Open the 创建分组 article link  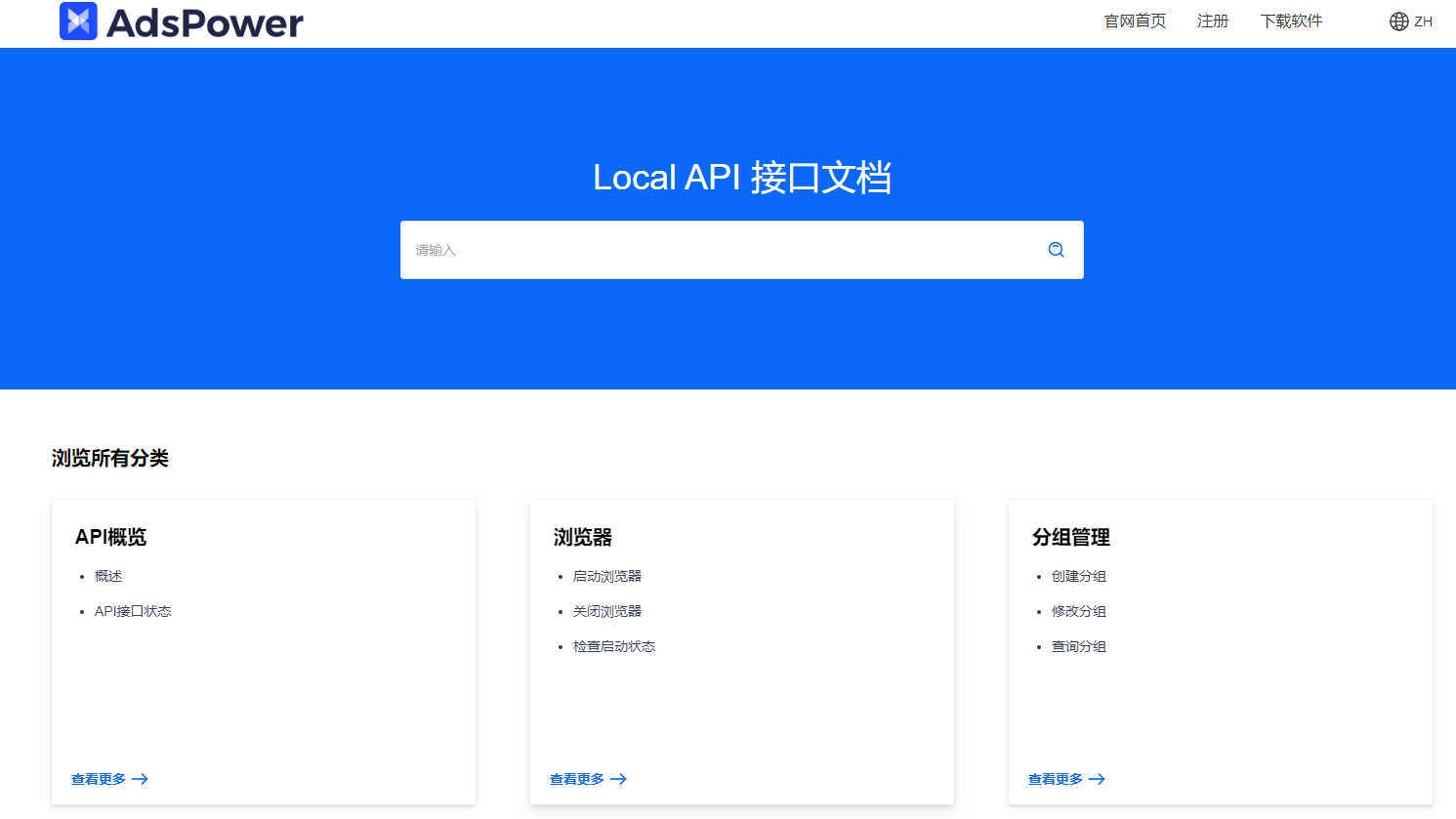pyautogui.click(x=1079, y=576)
